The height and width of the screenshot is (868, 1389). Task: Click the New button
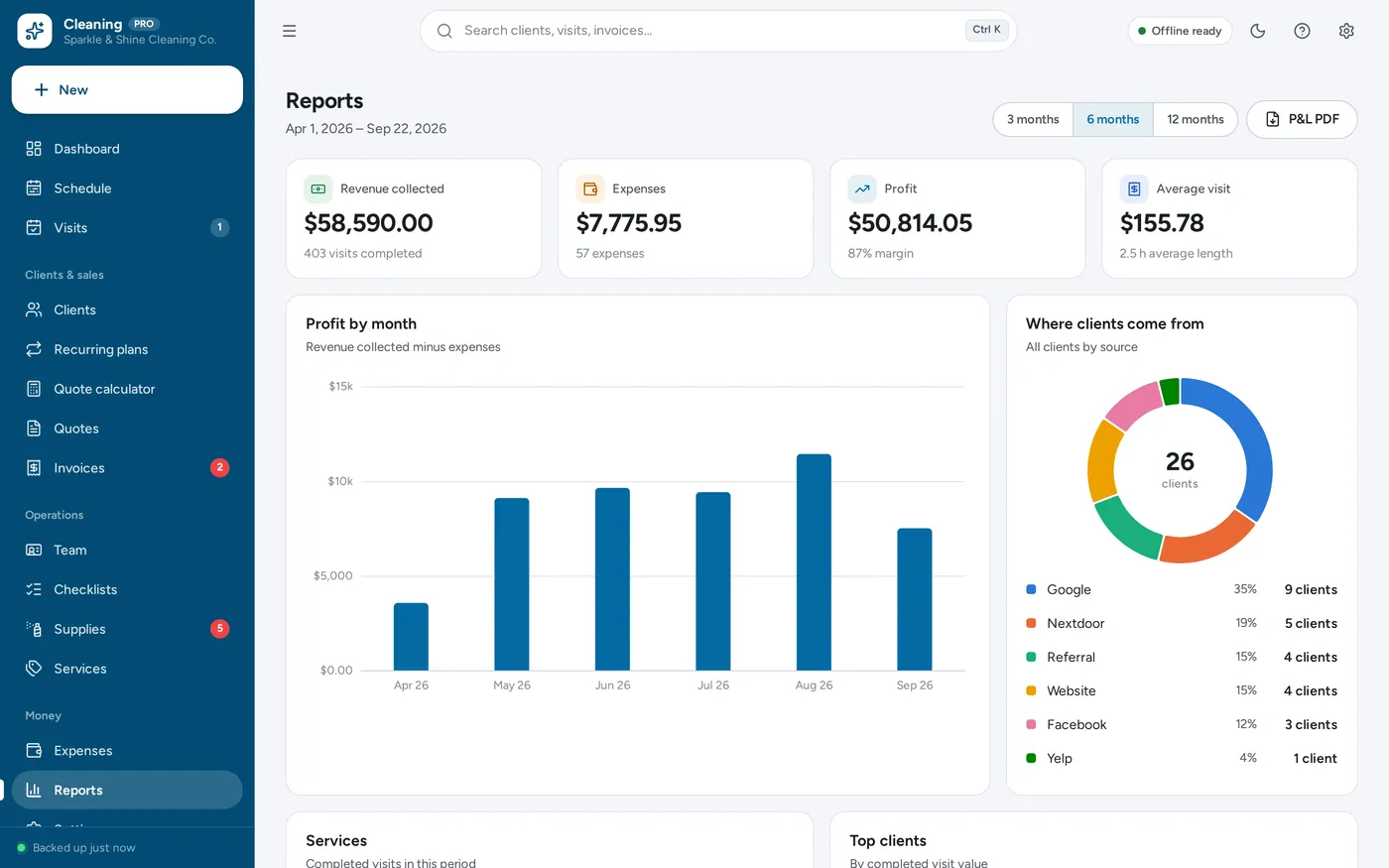pos(127,90)
